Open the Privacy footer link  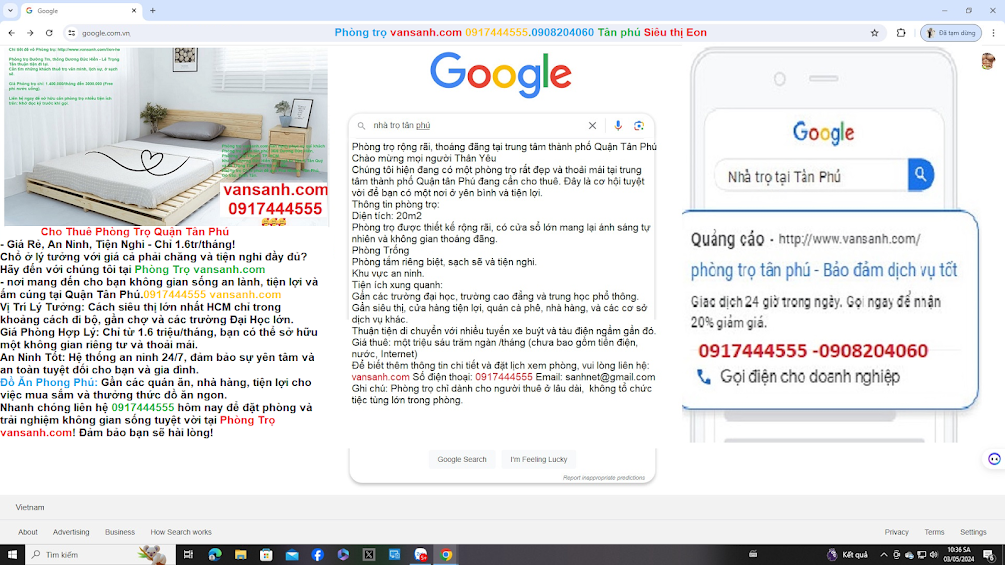click(x=897, y=532)
